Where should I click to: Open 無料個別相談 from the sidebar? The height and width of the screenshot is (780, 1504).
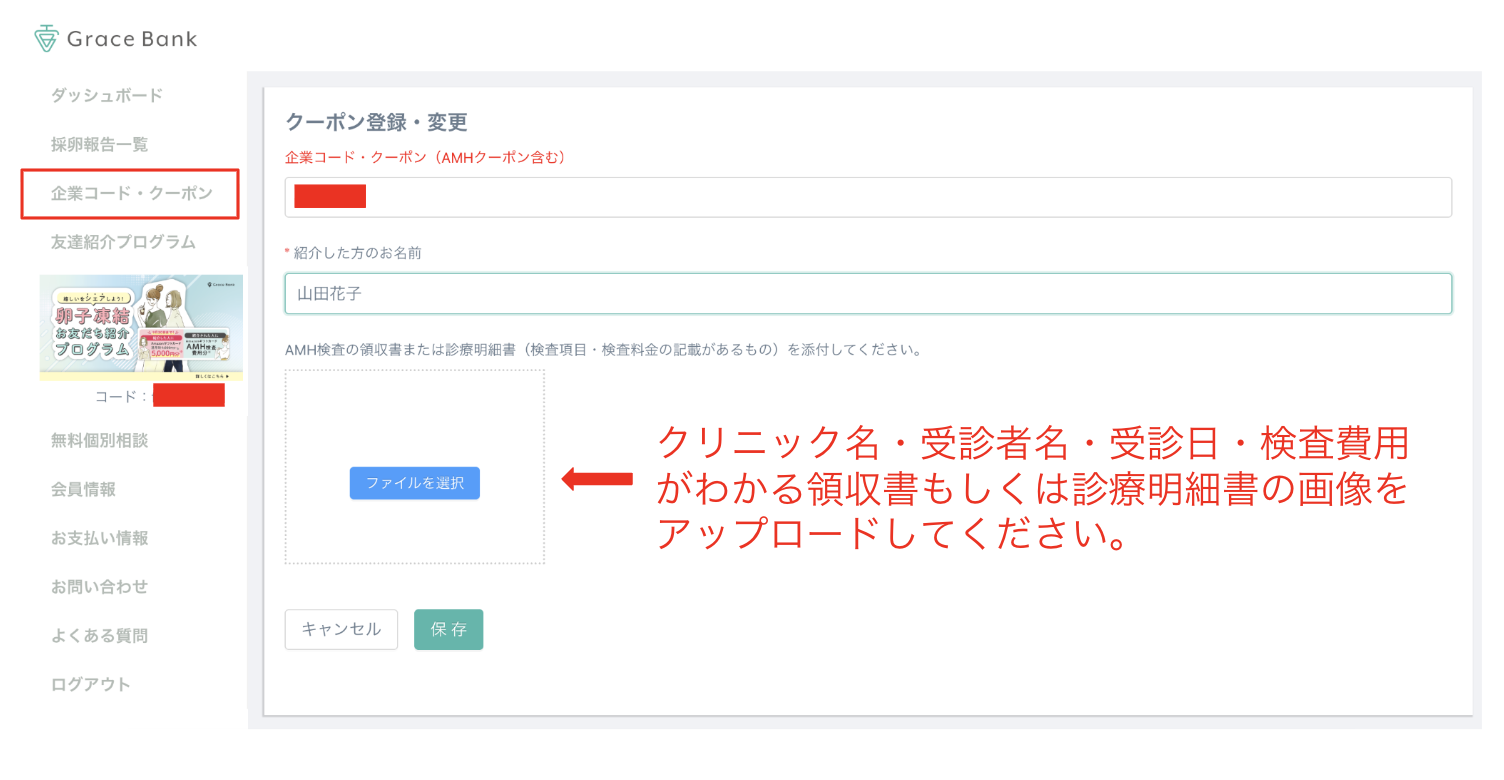pyautogui.click(x=100, y=440)
